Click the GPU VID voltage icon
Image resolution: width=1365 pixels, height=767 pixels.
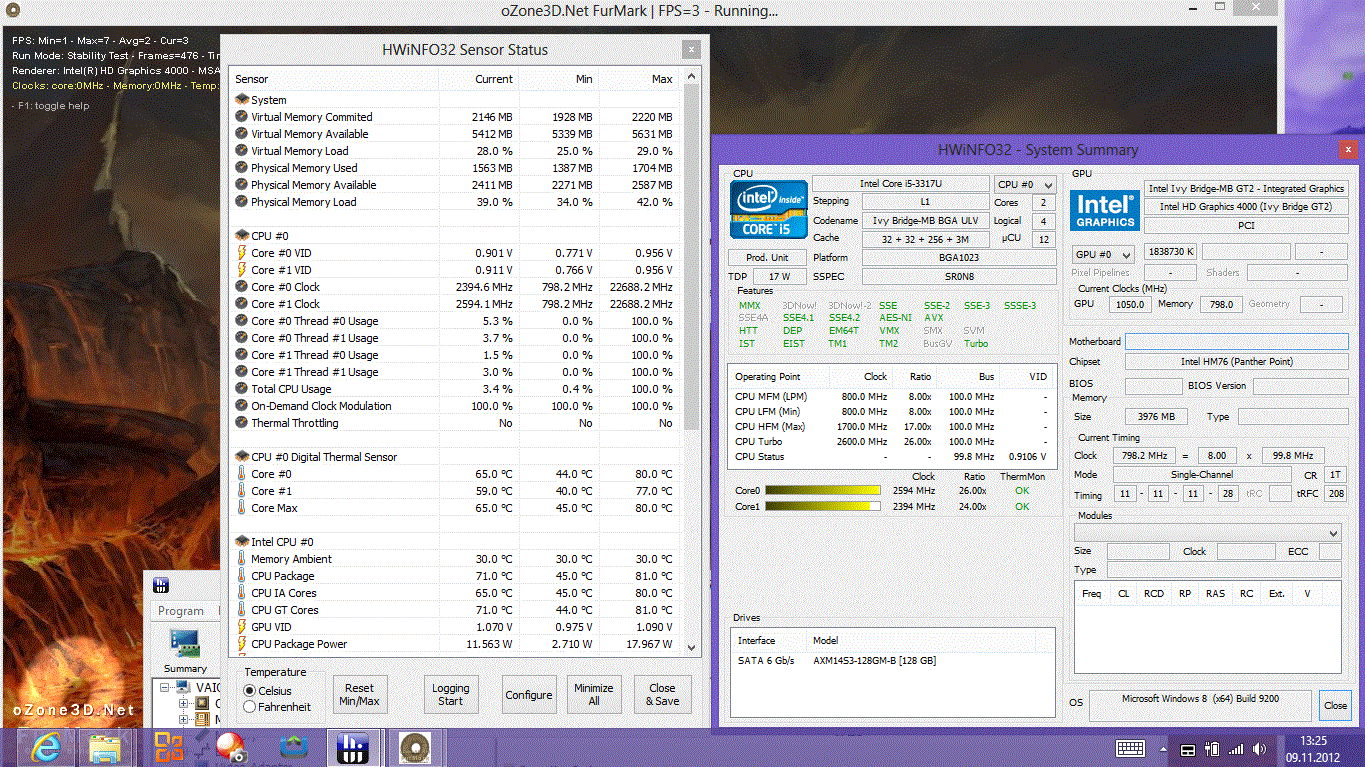(x=242, y=627)
